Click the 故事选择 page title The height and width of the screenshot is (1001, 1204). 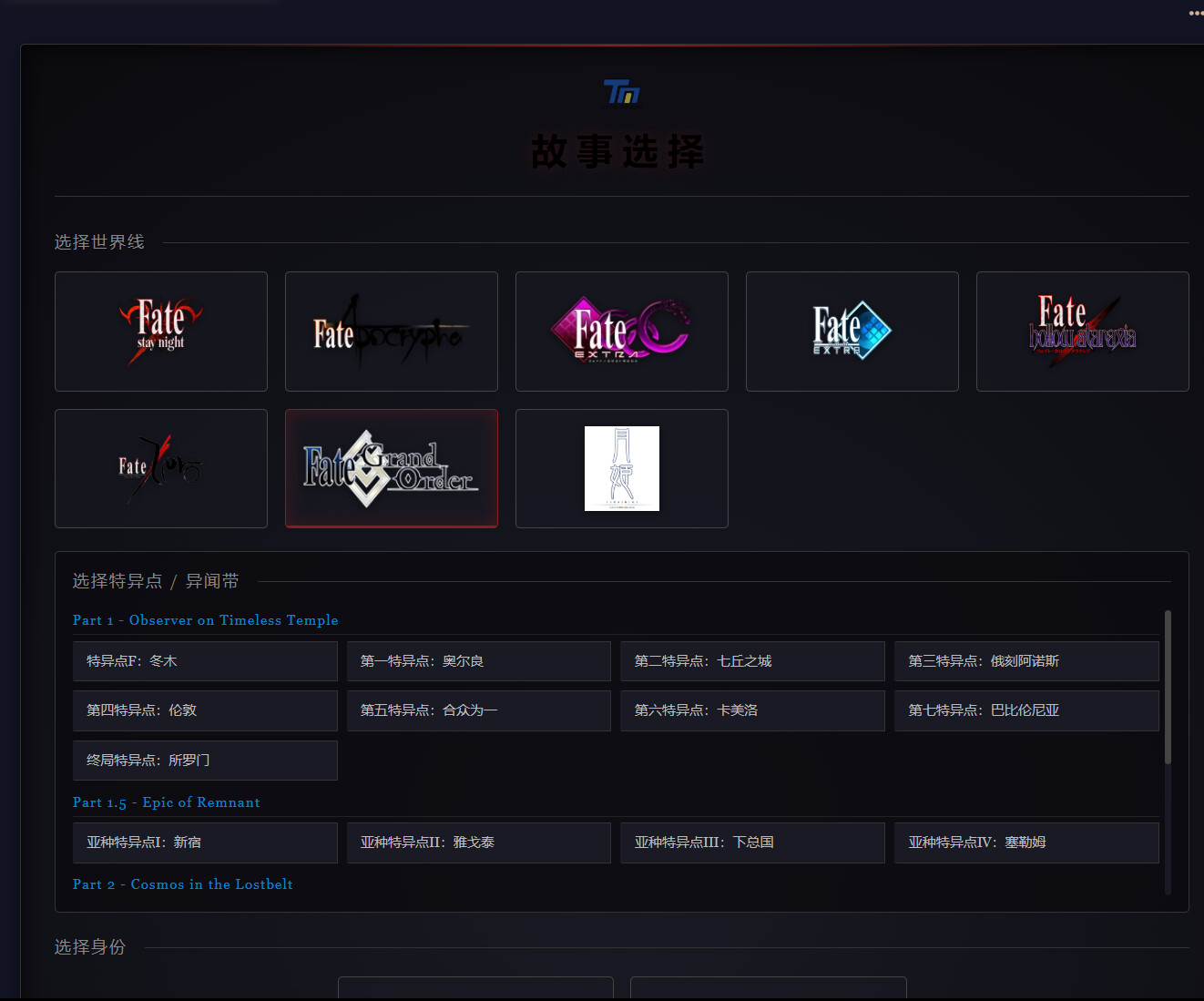coord(618,151)
